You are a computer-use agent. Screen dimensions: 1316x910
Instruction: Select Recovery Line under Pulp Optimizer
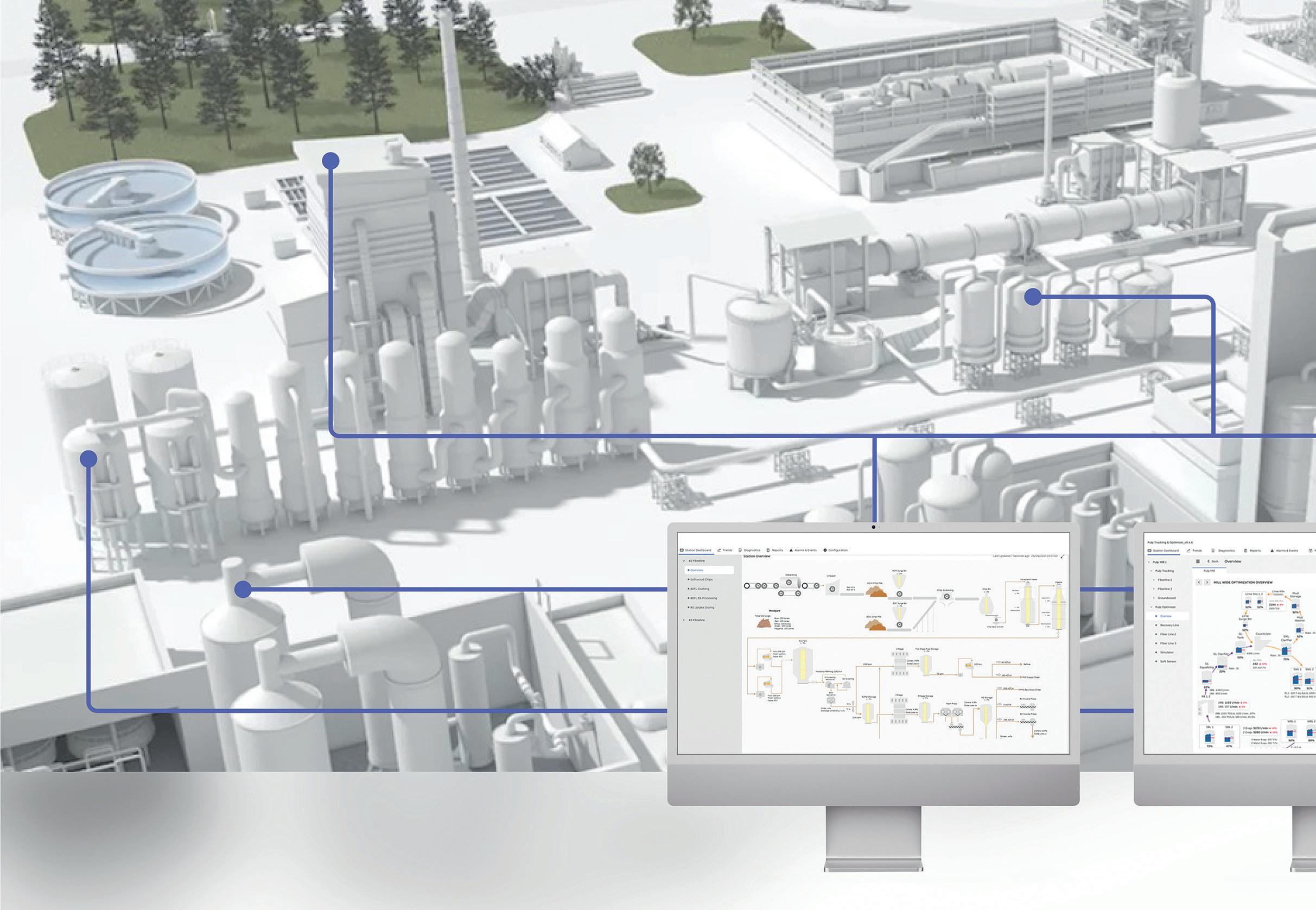click(x=1169, y=625)
